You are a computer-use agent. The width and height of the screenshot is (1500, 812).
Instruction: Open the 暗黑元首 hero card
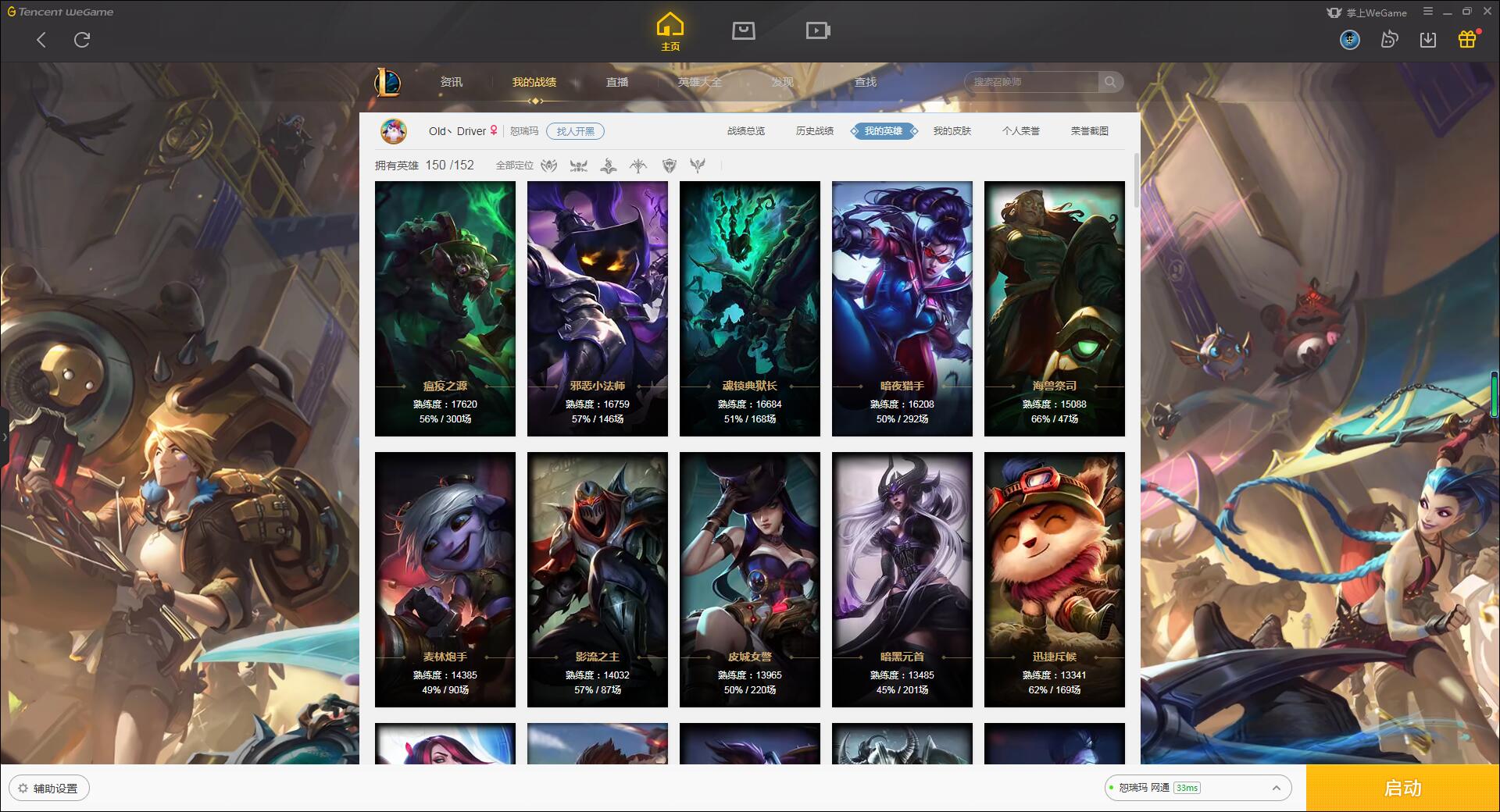click(x=902, y=579)
